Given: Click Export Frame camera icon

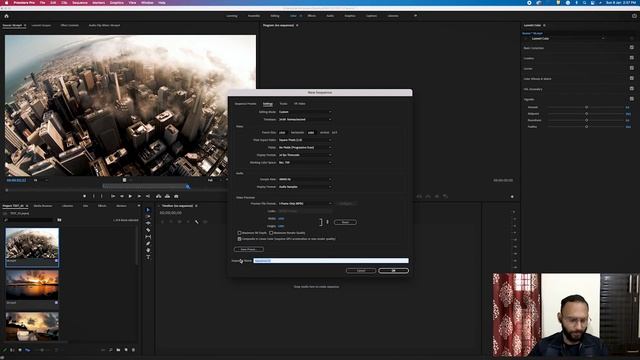Looking at the screenshot, I should pos(176,196).
